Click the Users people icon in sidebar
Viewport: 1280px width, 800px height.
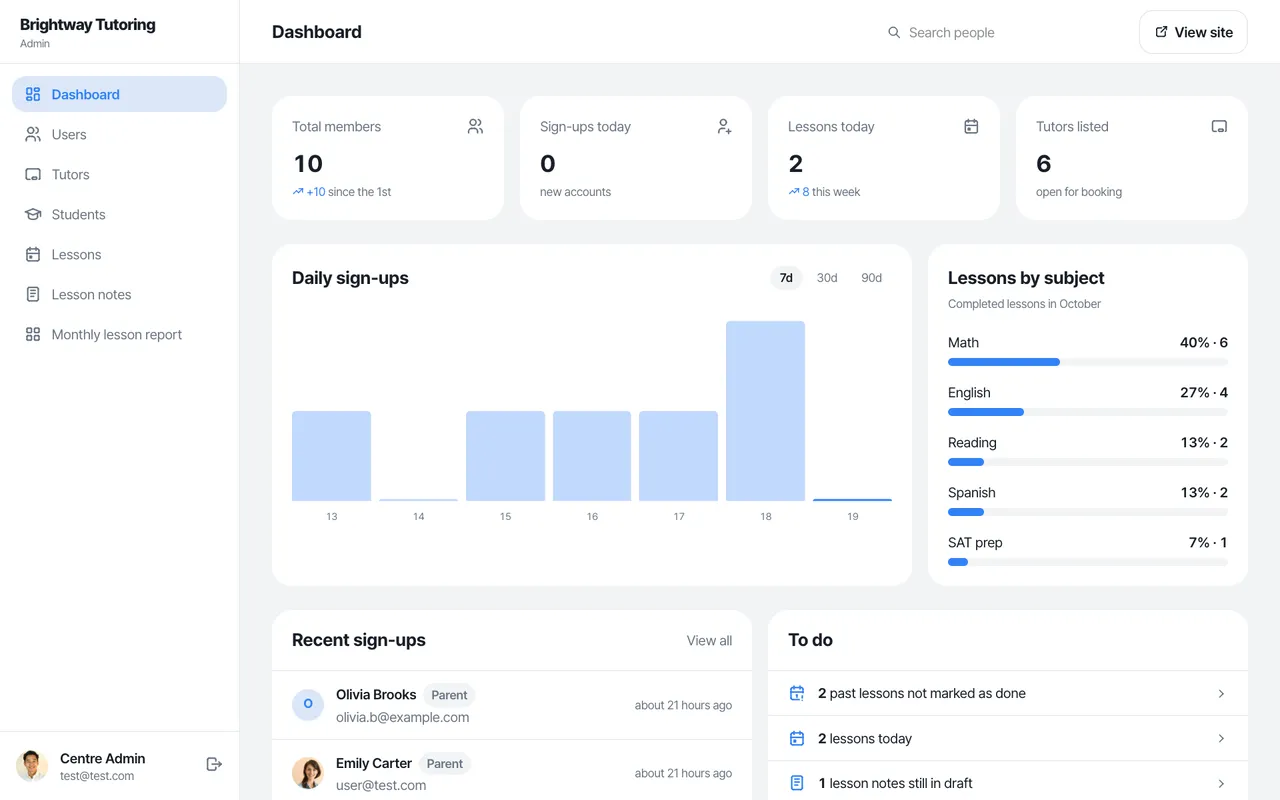pos(33,134)
